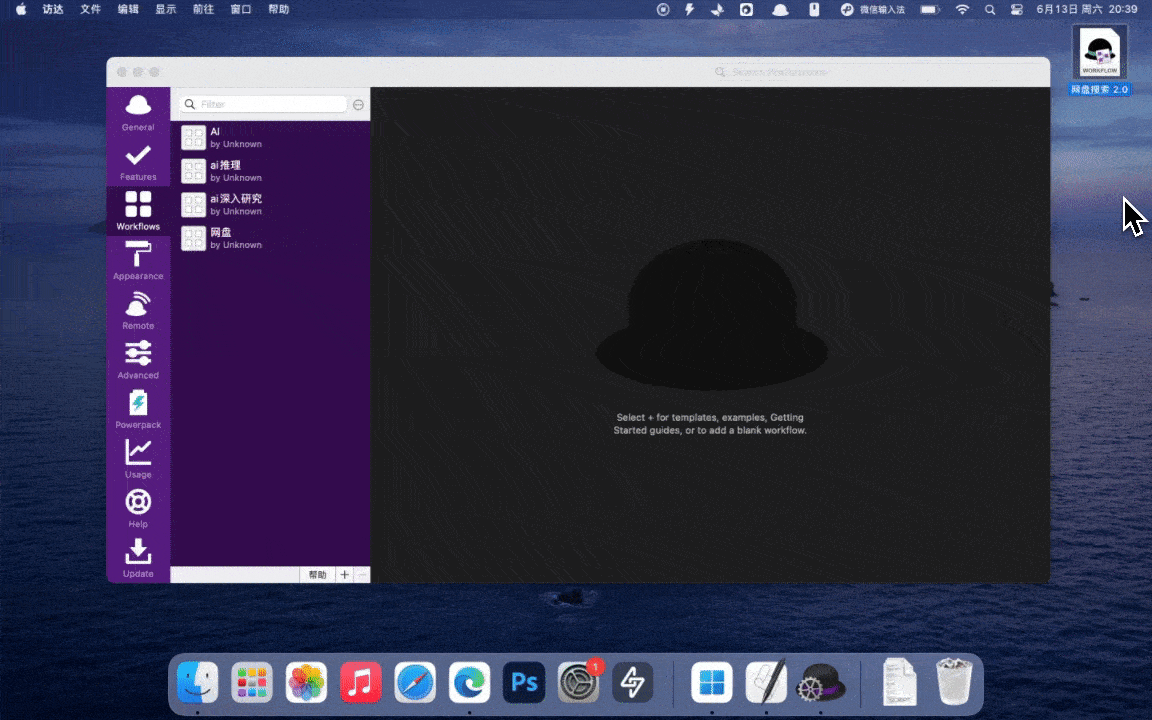
Task: Open the Update section
Action: coord(138,558)
